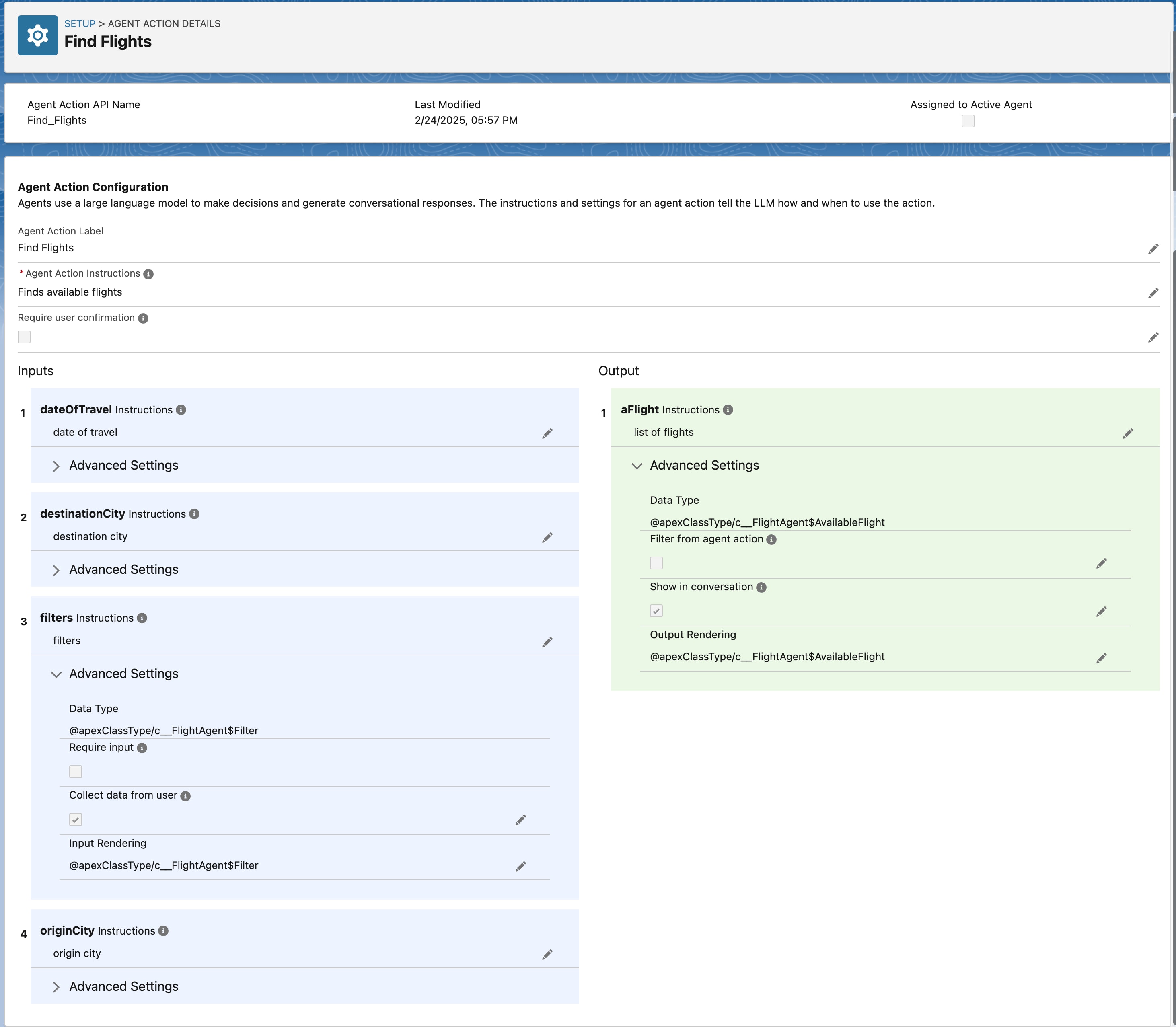
Task: Show info for Collect data from user
Action: (186, 796)
